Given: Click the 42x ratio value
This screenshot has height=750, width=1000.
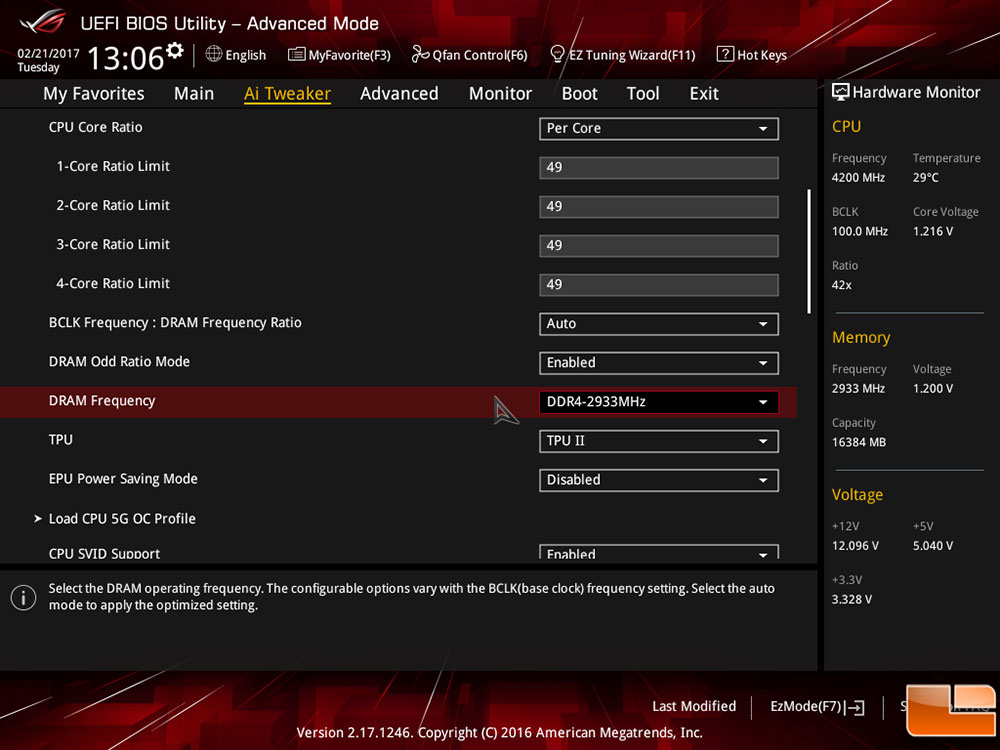Looking at the screenshot, I should (x=842, y=285).
